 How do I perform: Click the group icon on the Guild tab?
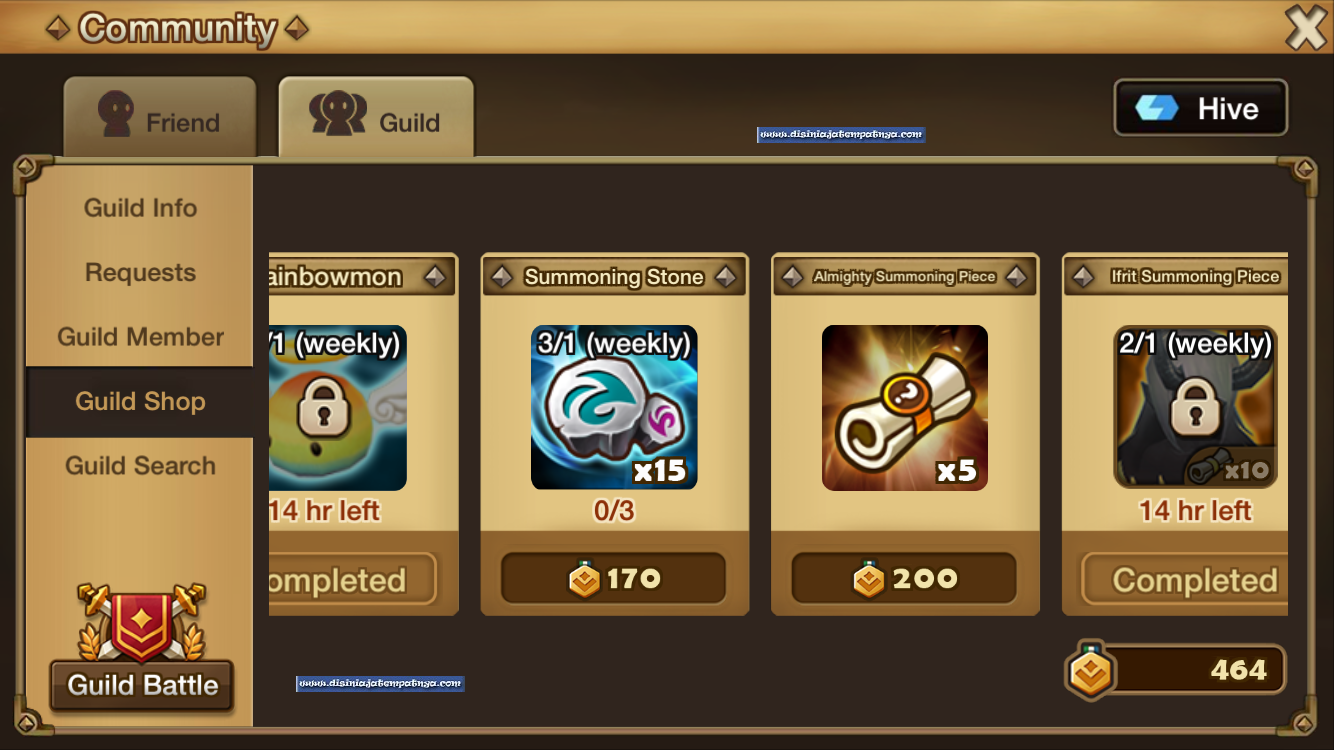pos(338,114)
